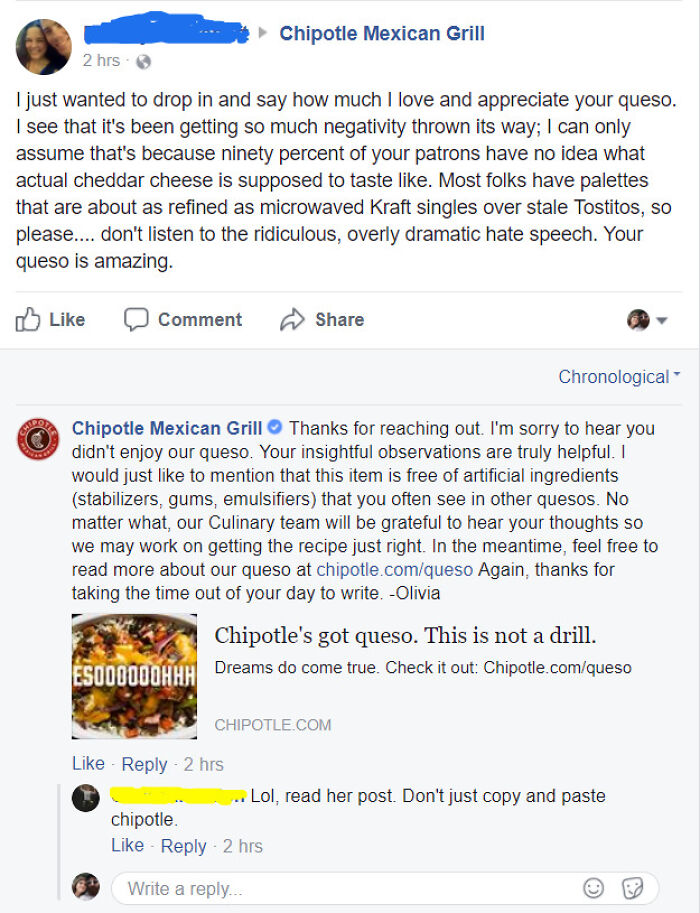Viewport: 700px width, 913px height.
Task: Click Reply under Chipotle's comment
Action: [x=145, y=764]
